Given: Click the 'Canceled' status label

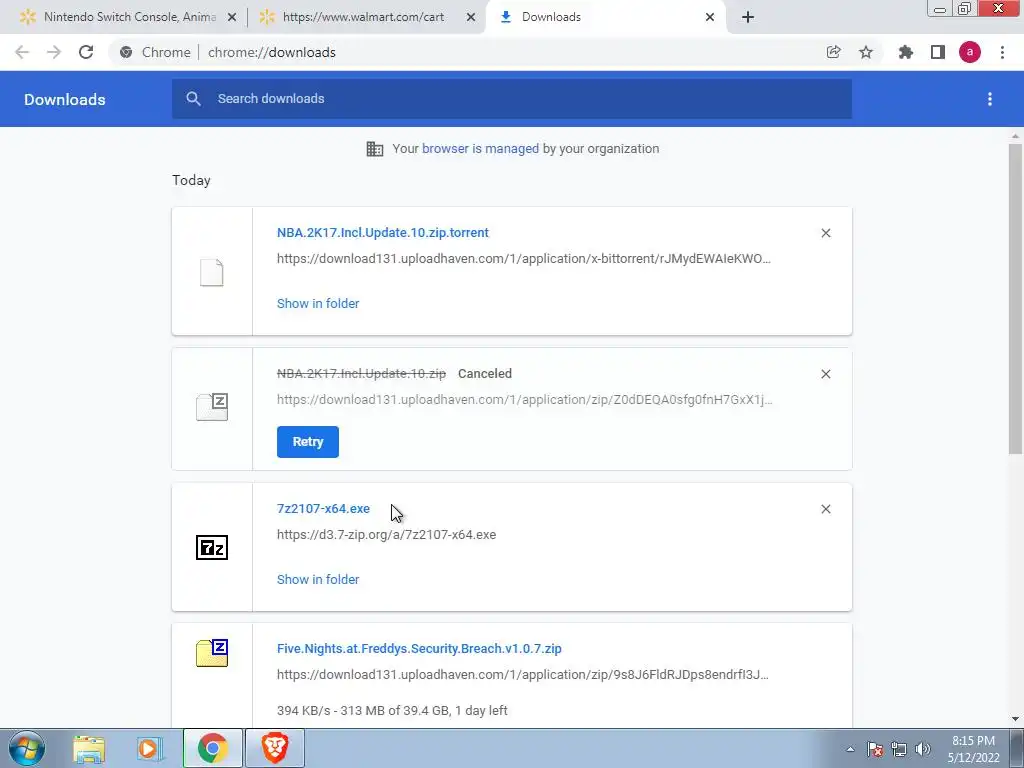Looking at the screenshot, I should point(485,374).
